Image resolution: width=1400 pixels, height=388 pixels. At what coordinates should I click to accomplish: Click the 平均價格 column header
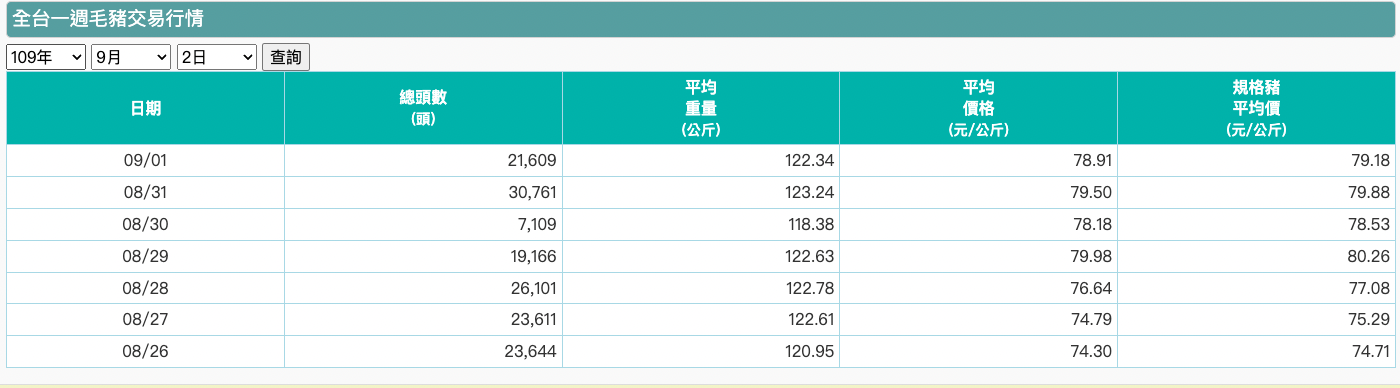click(978, 109)
